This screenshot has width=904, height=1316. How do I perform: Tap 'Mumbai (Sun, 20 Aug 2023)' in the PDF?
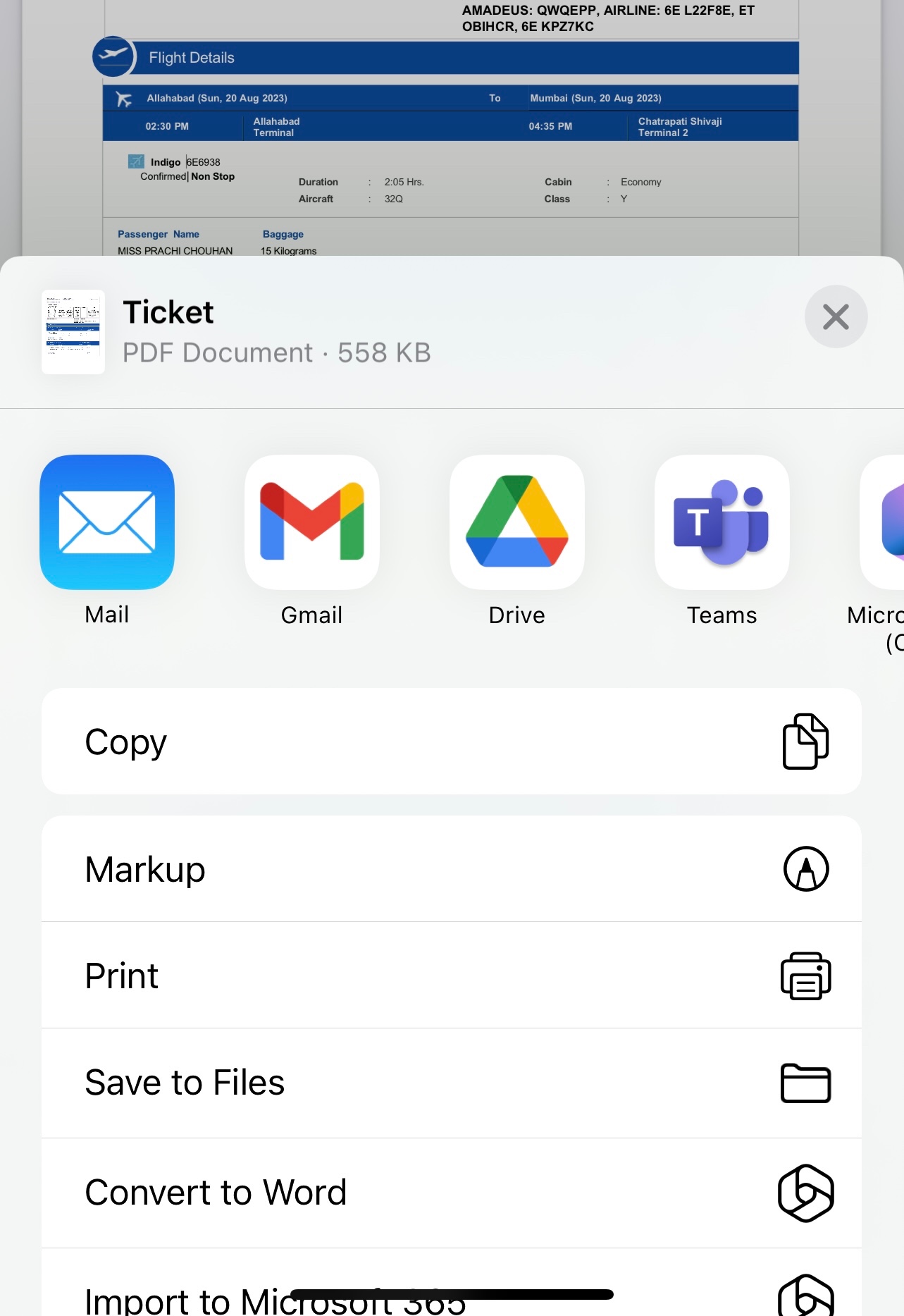tap(596, 98)
